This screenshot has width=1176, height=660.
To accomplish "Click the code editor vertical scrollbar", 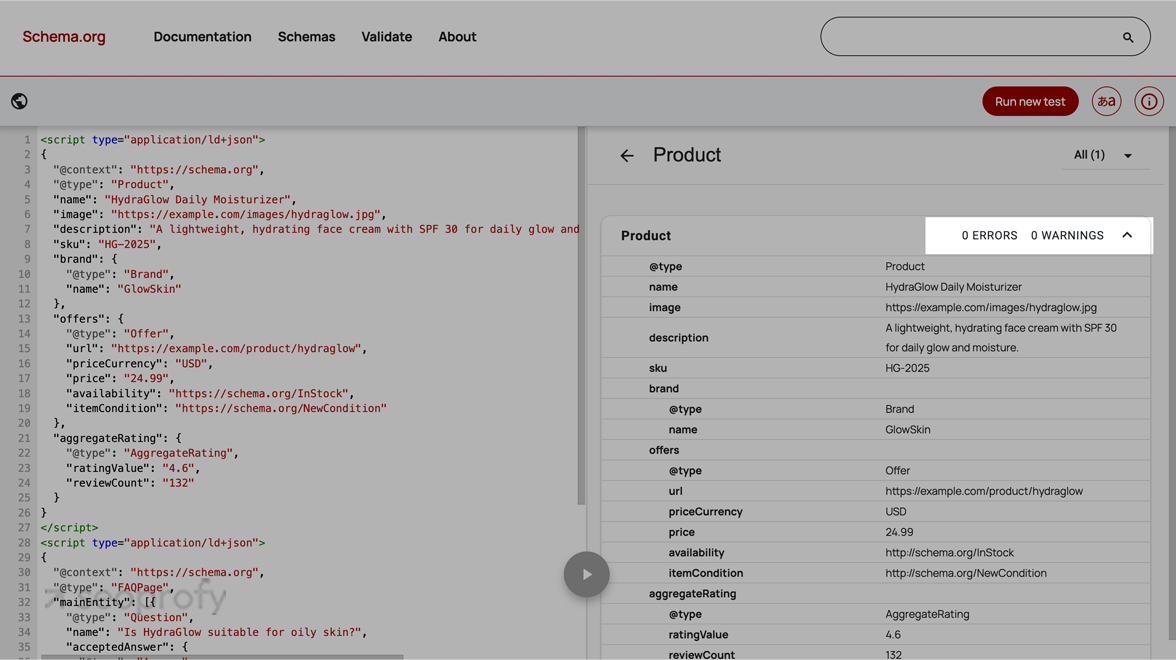I will point(580,315).
